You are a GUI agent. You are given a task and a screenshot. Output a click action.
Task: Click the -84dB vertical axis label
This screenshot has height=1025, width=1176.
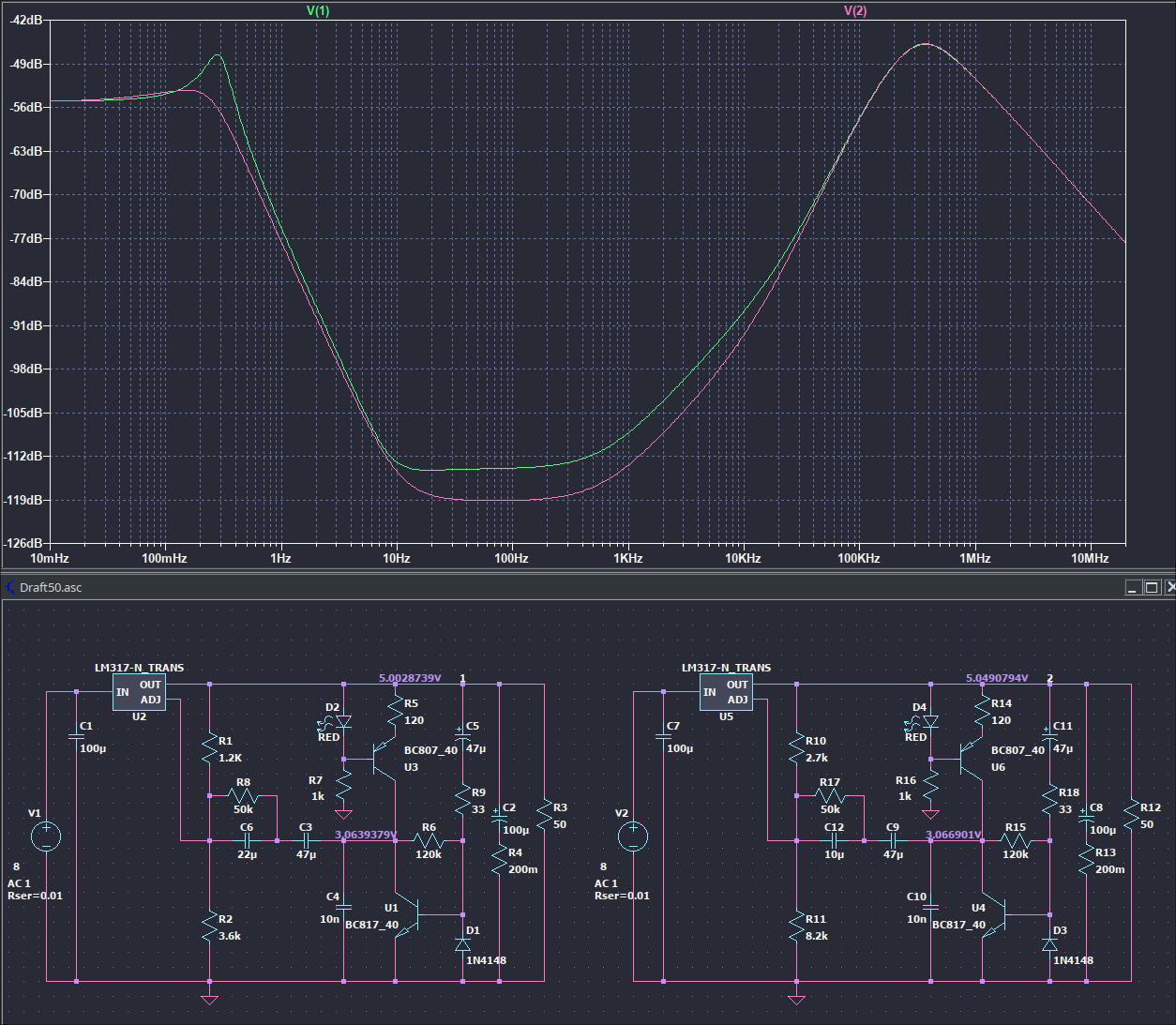click(x=26, y=281)
